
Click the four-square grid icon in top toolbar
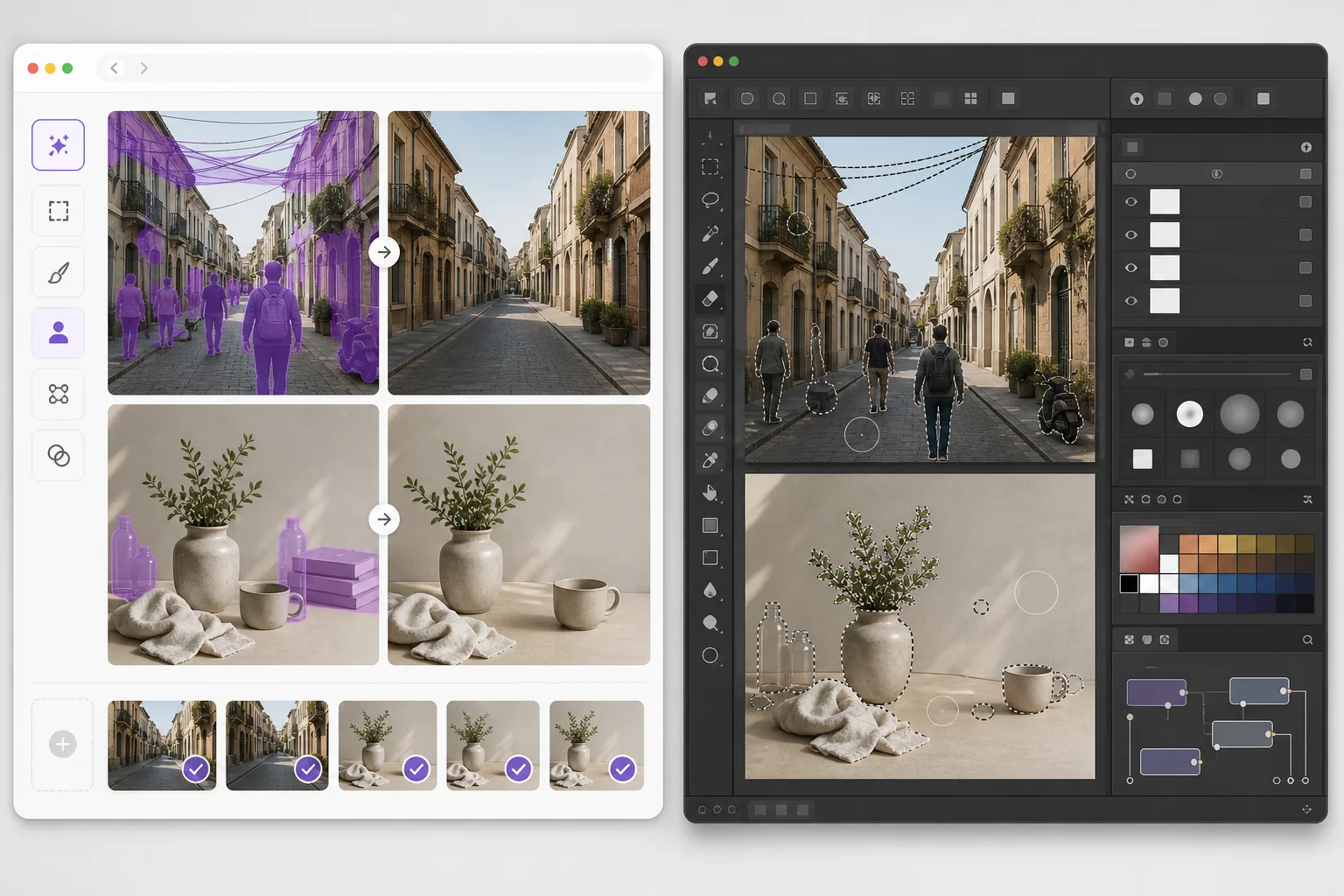point(970,99)
